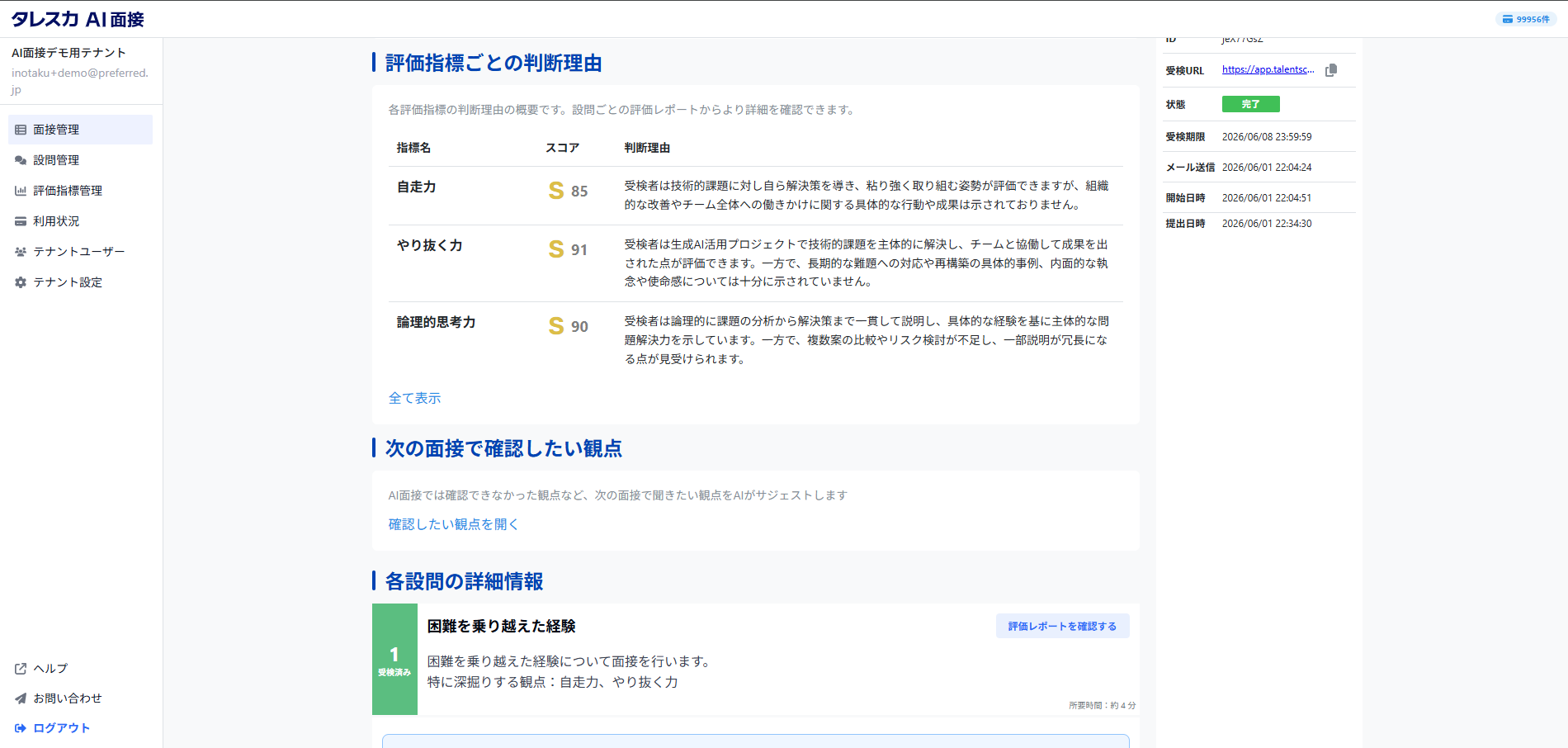Click the credit card icon in 99956件 badge

[x=1508, y=19]
